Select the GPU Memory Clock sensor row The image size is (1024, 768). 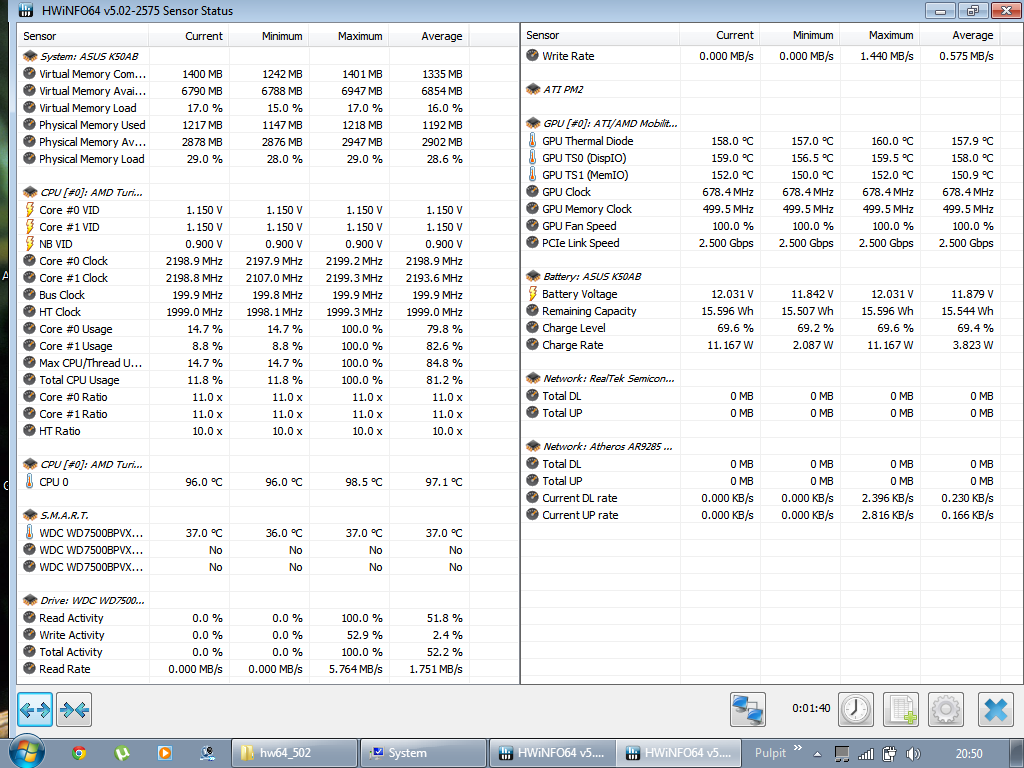(761, 208)
